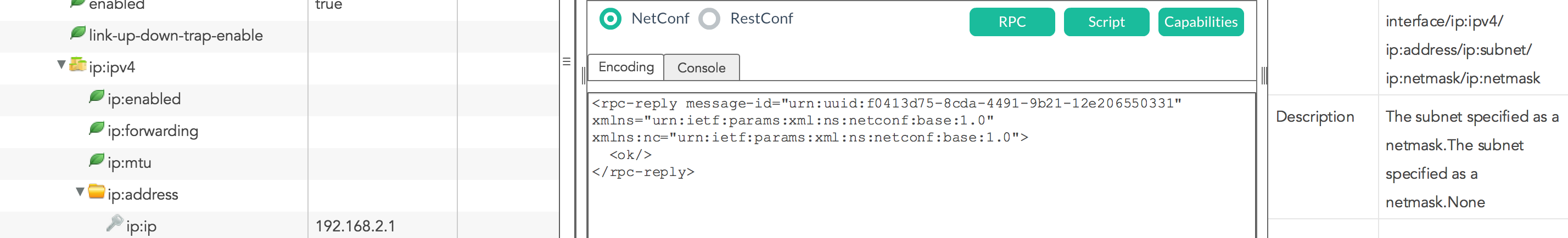This screenshot has height=238, width=1568.
Task: Select the ip:mtu tree item label
Action: [129, 162]
